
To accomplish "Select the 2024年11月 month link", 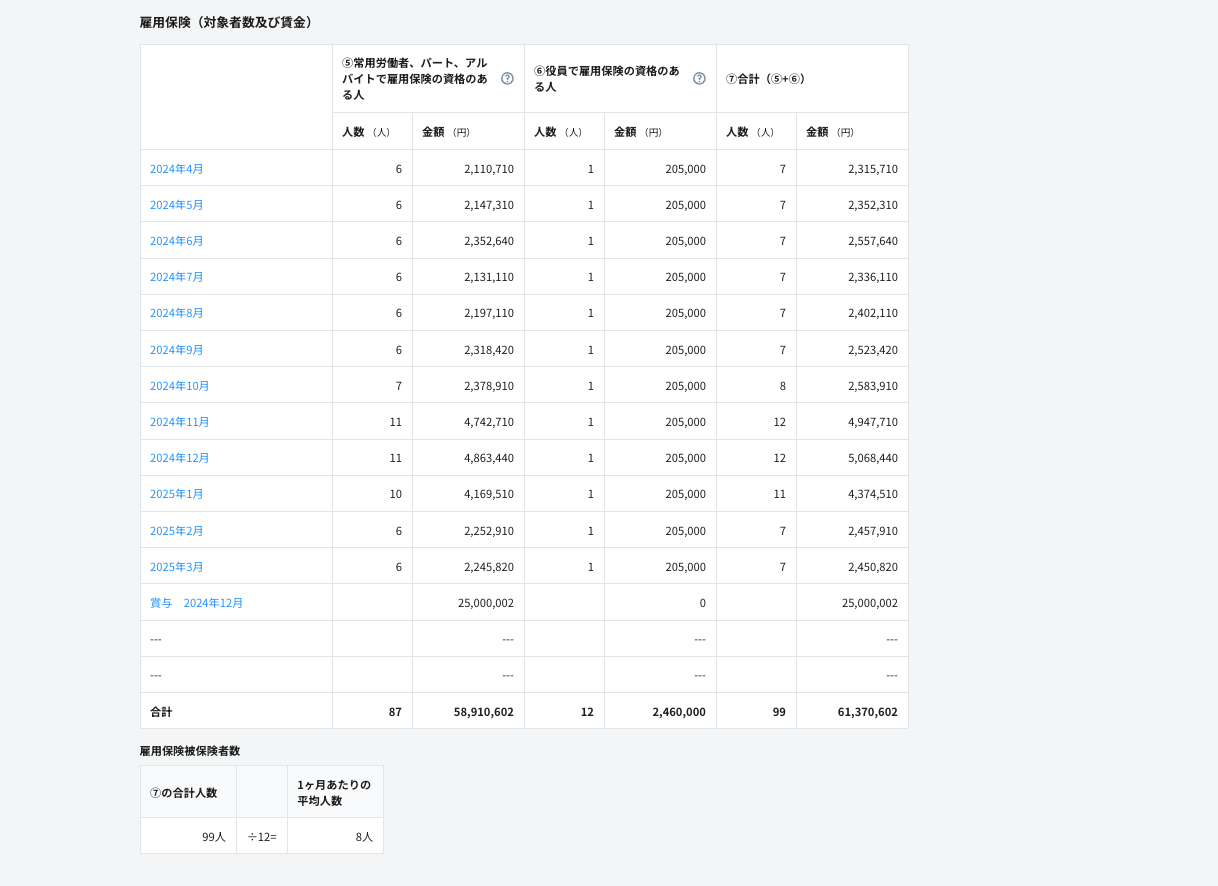I will pyautogui.click(x=180, y=422).
